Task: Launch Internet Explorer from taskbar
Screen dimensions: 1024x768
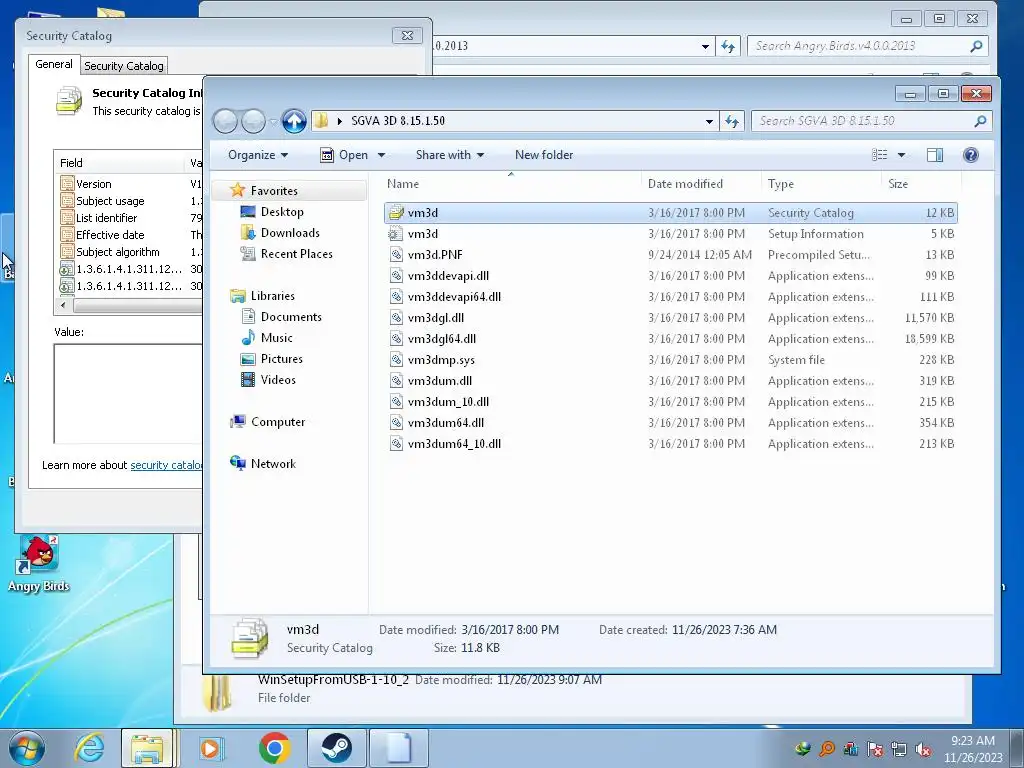Action: pos(89,748)
